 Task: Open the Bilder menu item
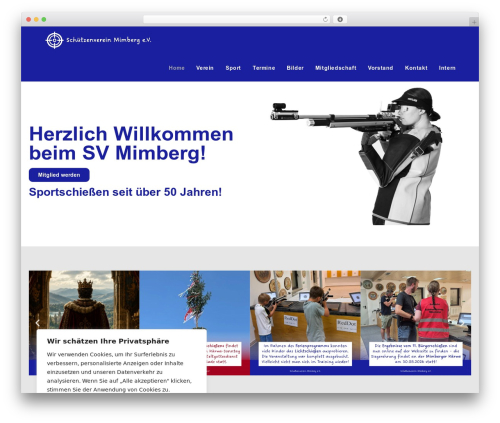295,68
